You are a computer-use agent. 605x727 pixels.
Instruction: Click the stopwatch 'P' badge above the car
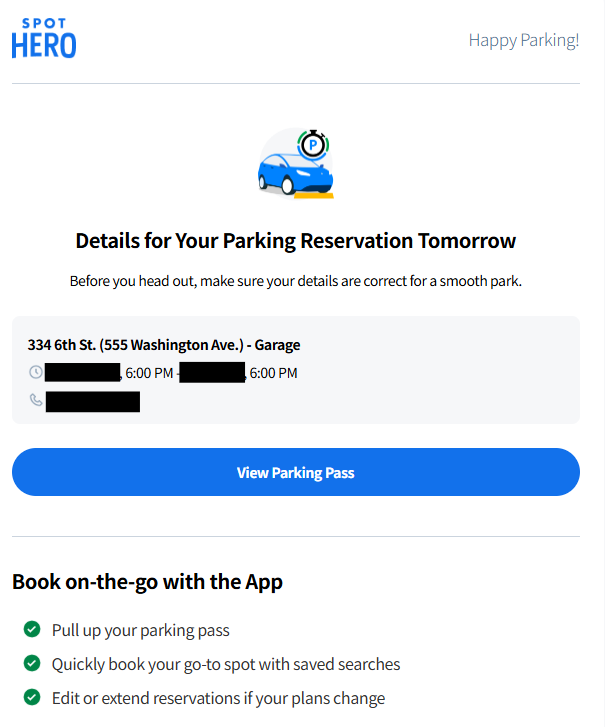click(x=313, y=145)
